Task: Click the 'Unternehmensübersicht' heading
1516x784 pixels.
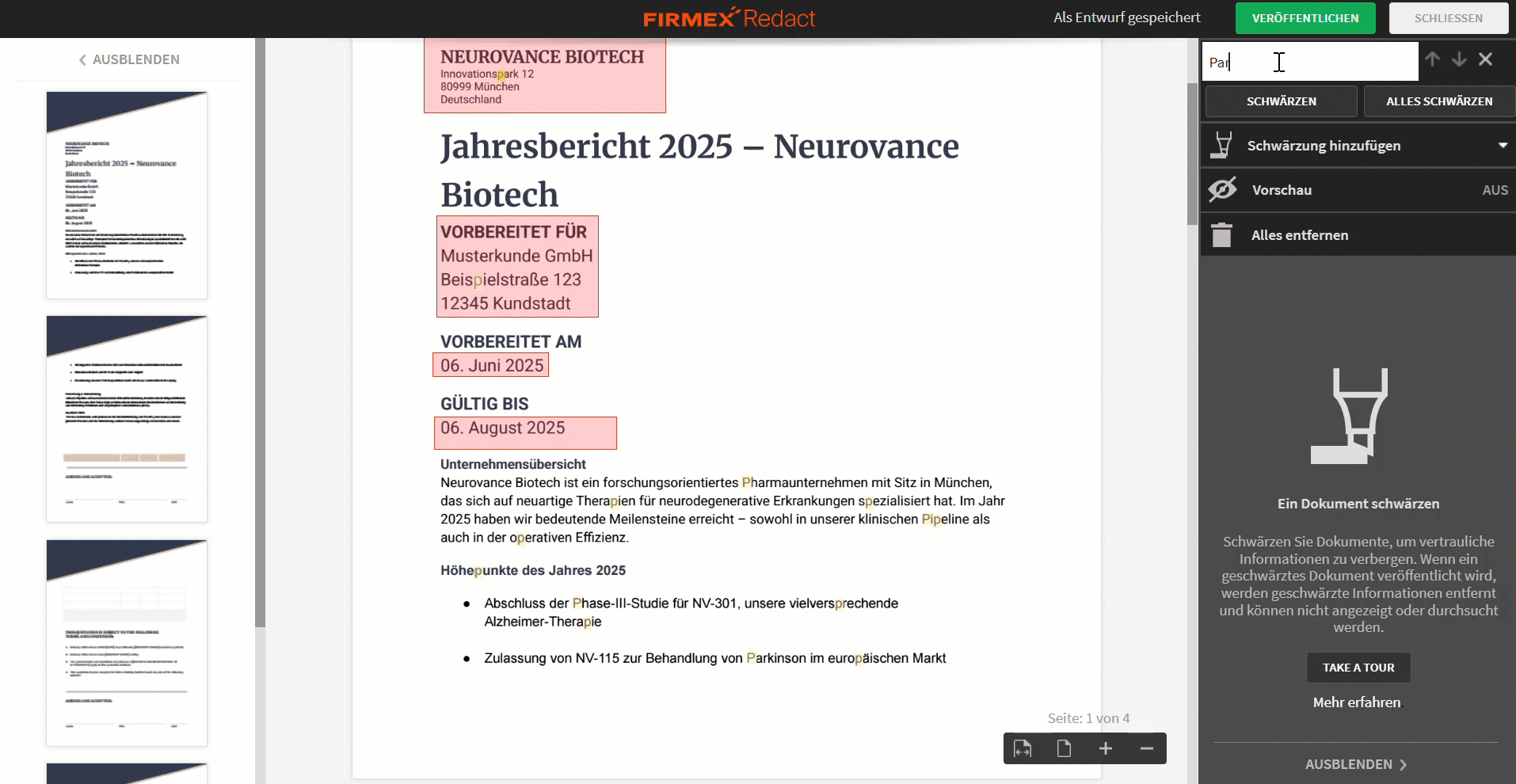Action: [513, 464]
